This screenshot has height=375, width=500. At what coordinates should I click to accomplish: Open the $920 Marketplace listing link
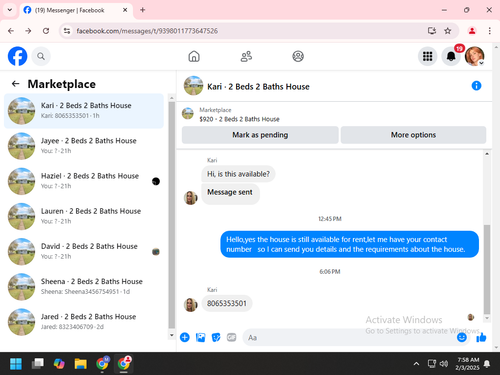click(239, 119)
